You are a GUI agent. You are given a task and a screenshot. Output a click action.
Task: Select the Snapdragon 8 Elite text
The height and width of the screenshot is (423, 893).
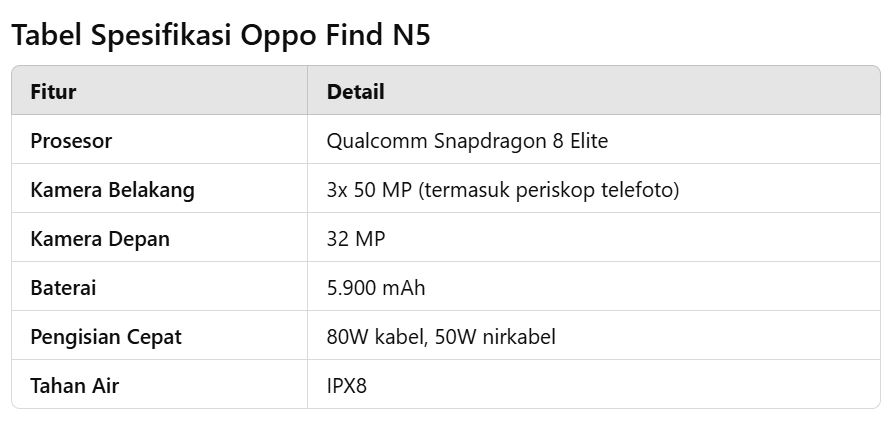click(521, 141)
